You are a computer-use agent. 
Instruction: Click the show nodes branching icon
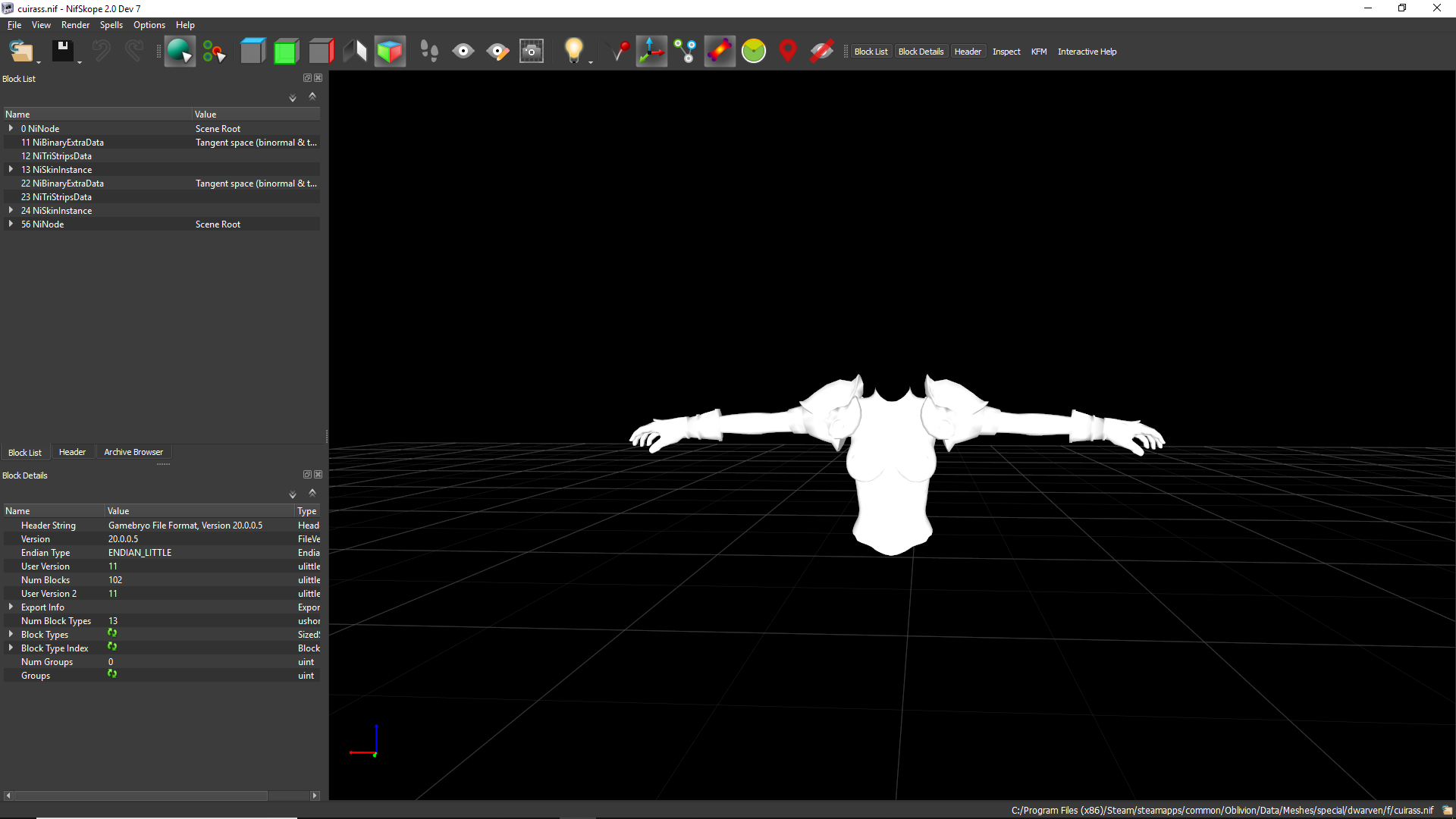click(x=686, y=52)
